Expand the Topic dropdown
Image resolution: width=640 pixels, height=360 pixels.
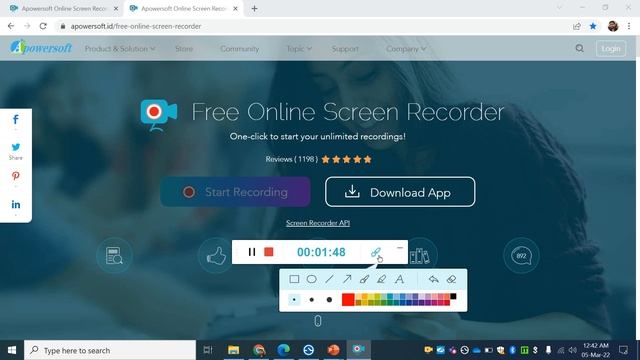coord(299,49)
